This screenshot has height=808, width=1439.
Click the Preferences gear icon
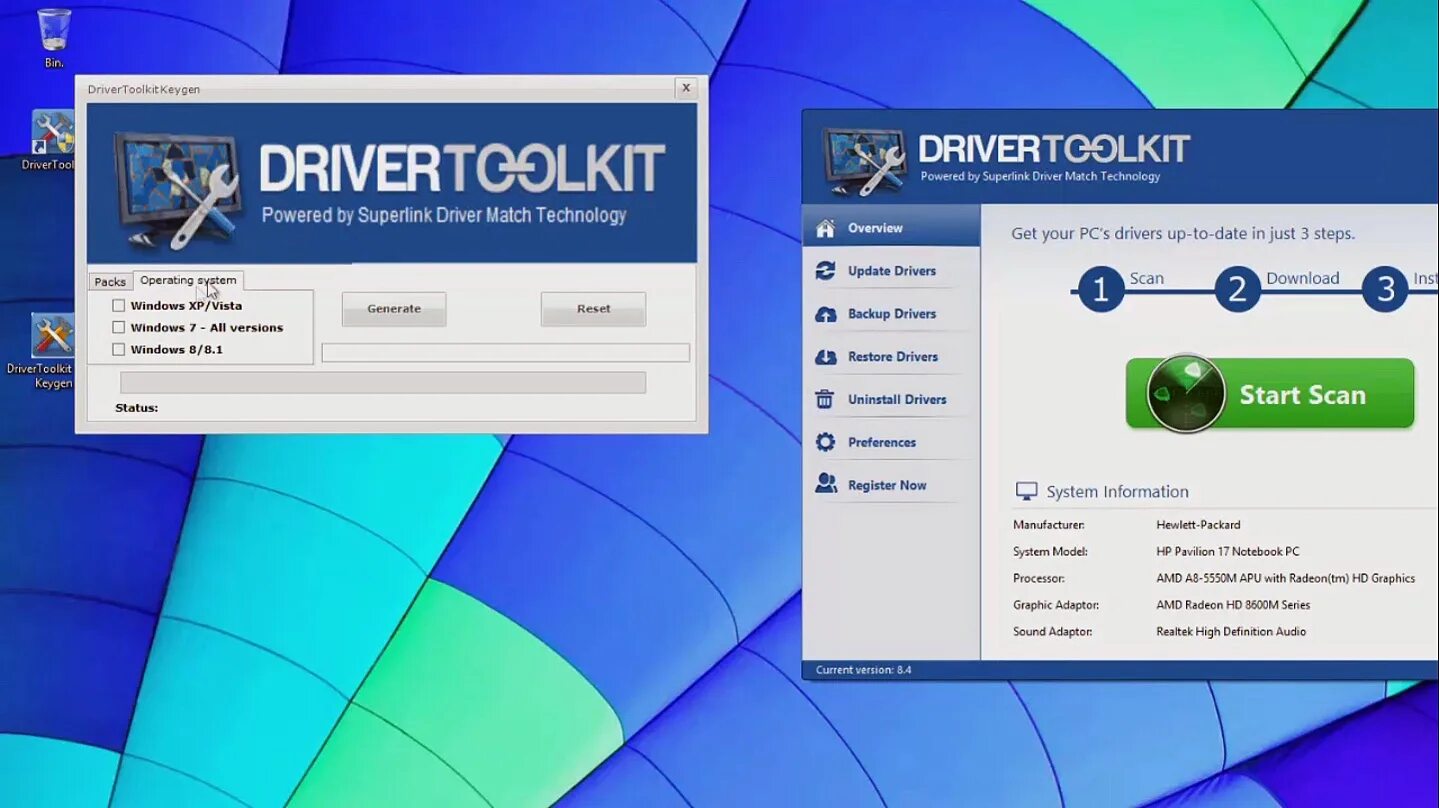825,442
